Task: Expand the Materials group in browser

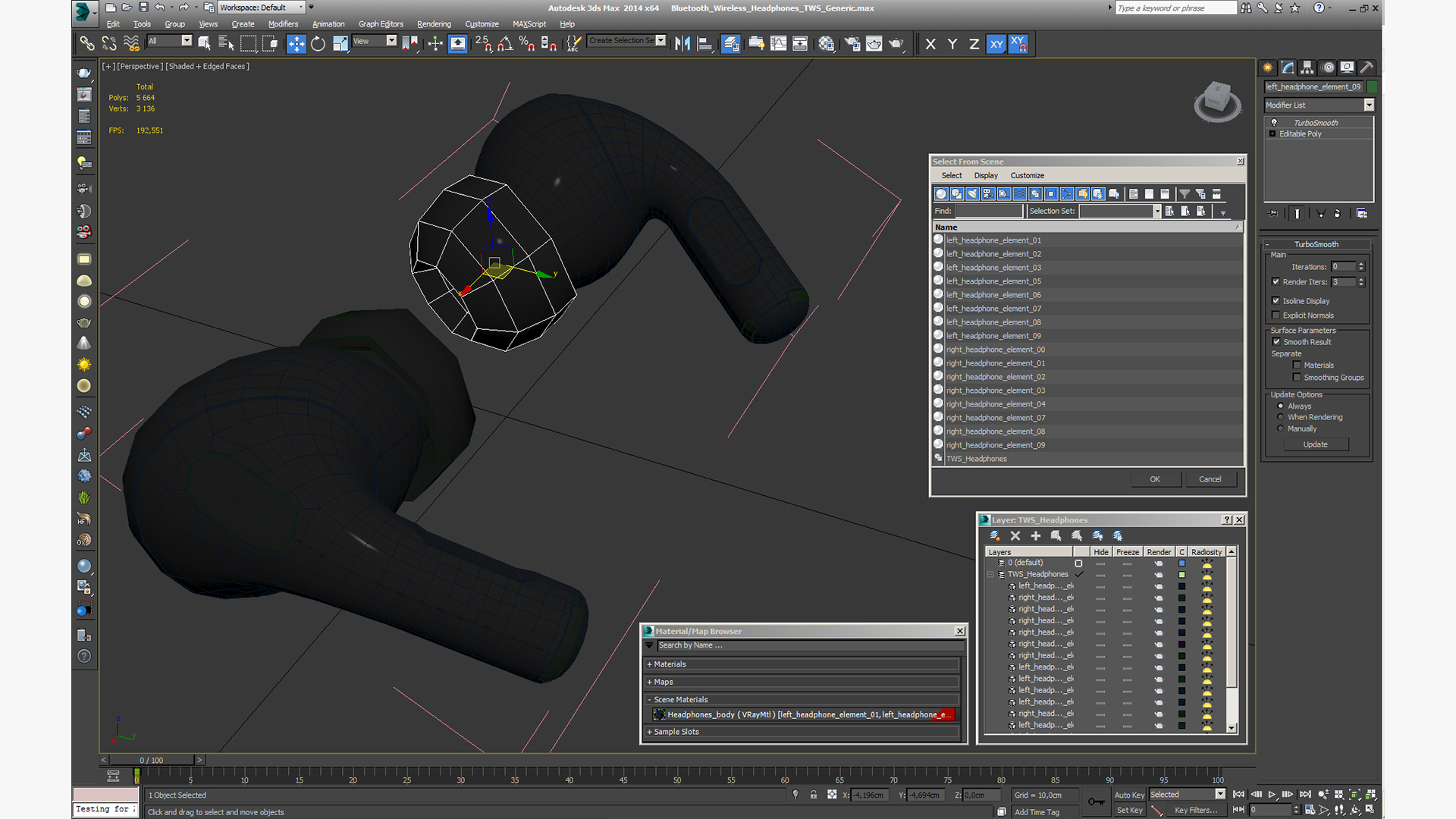Action: [x=802, y=664]
